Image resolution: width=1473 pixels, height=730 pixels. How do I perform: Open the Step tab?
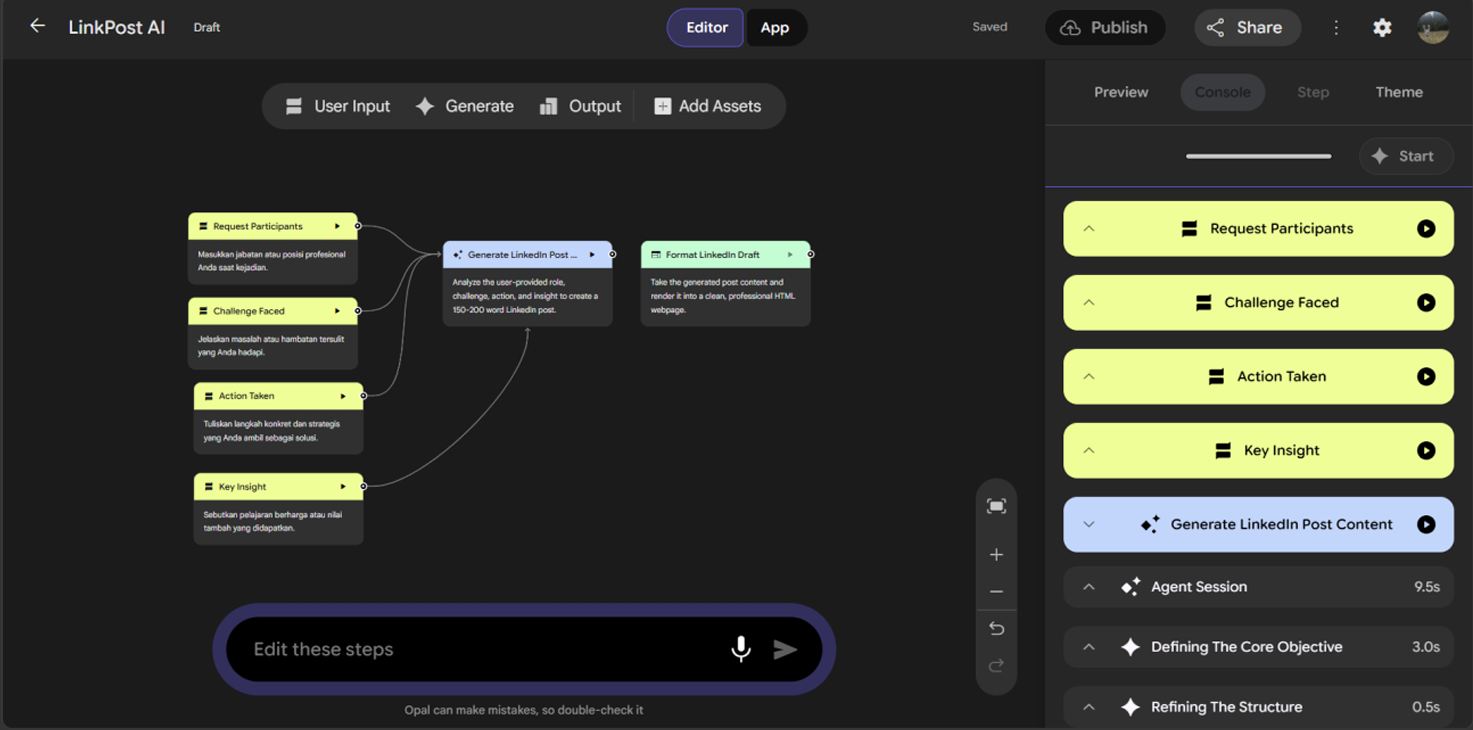[1313, 92]
